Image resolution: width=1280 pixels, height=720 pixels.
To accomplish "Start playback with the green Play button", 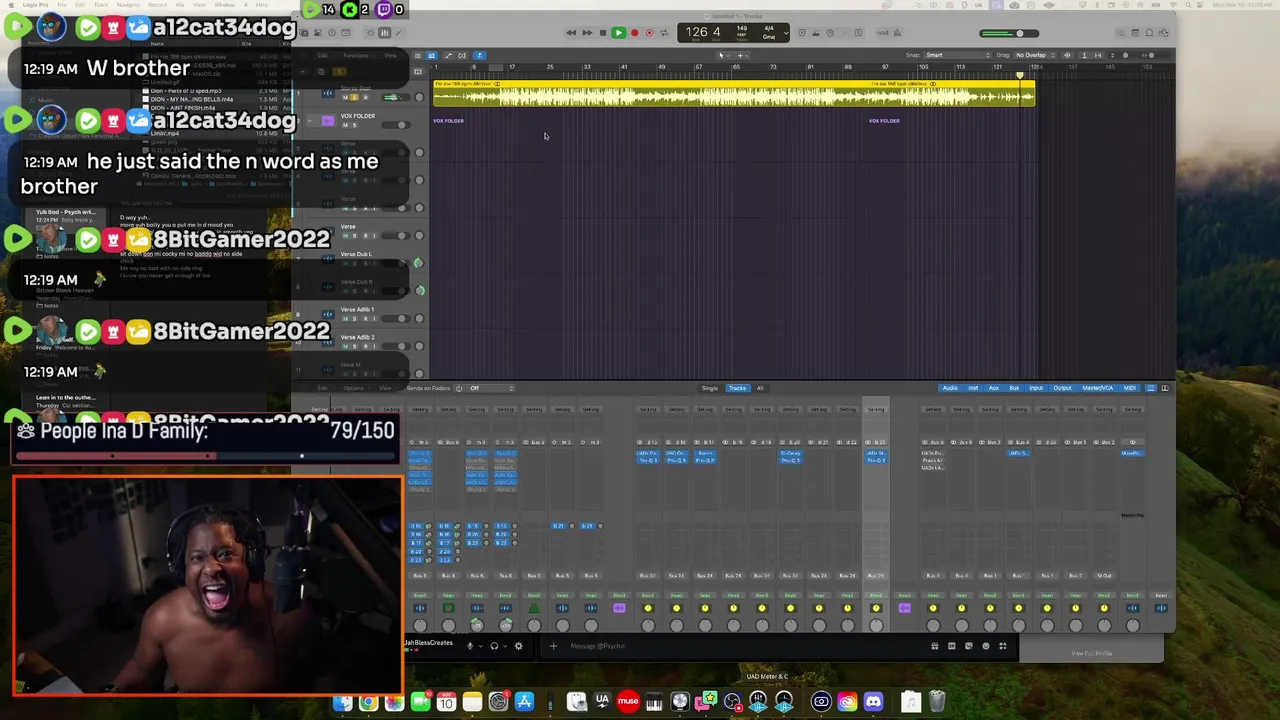I will click(x=618, y=33).
